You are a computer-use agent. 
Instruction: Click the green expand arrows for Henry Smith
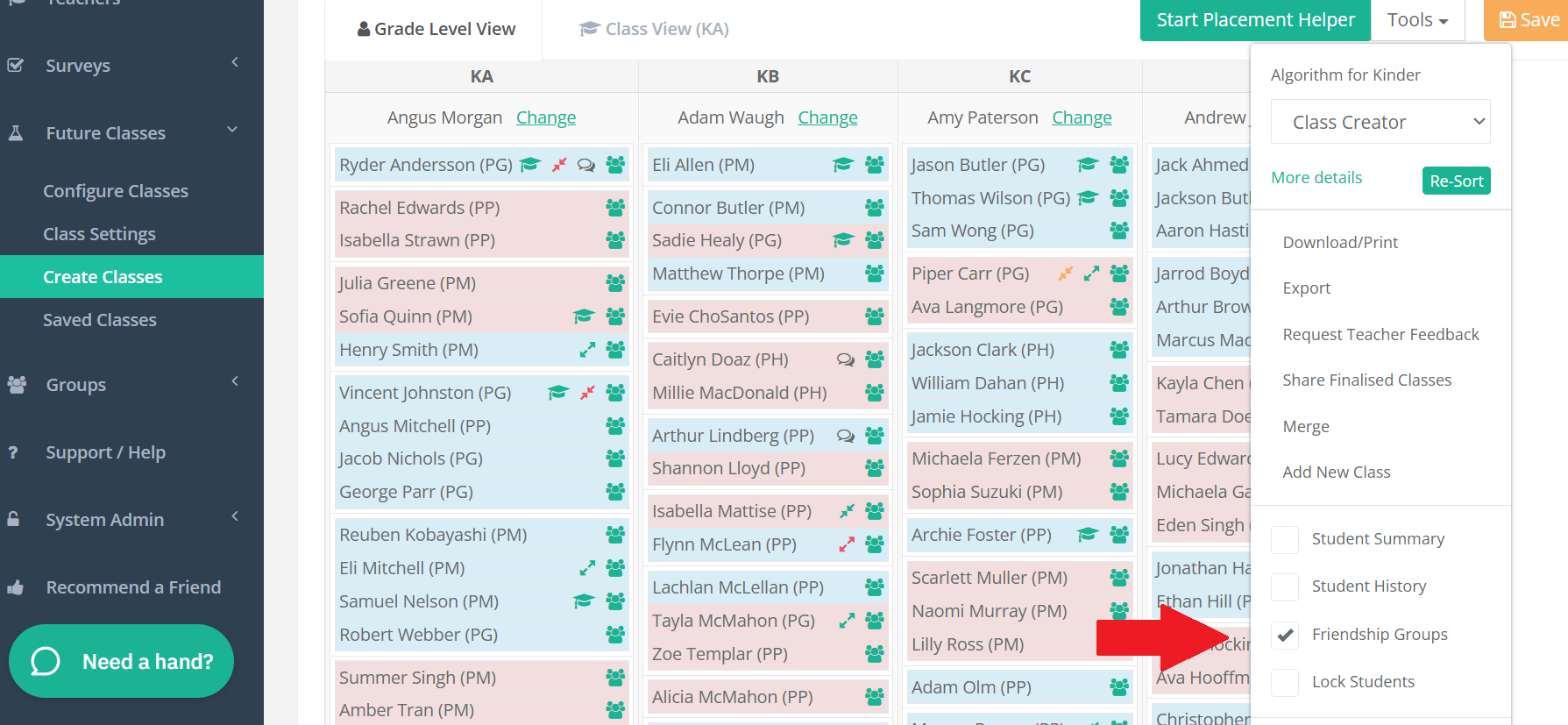click(x=587, y=350)
